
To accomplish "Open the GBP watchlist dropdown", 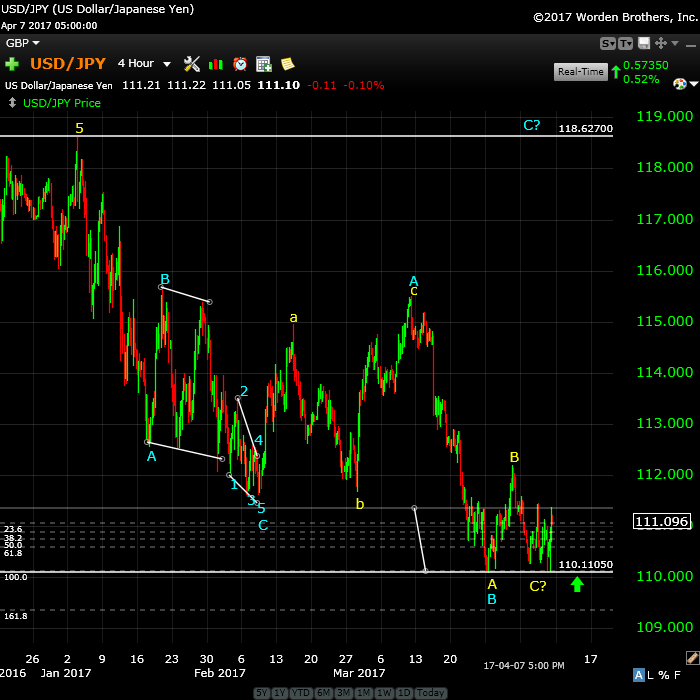I will (22, 43).
